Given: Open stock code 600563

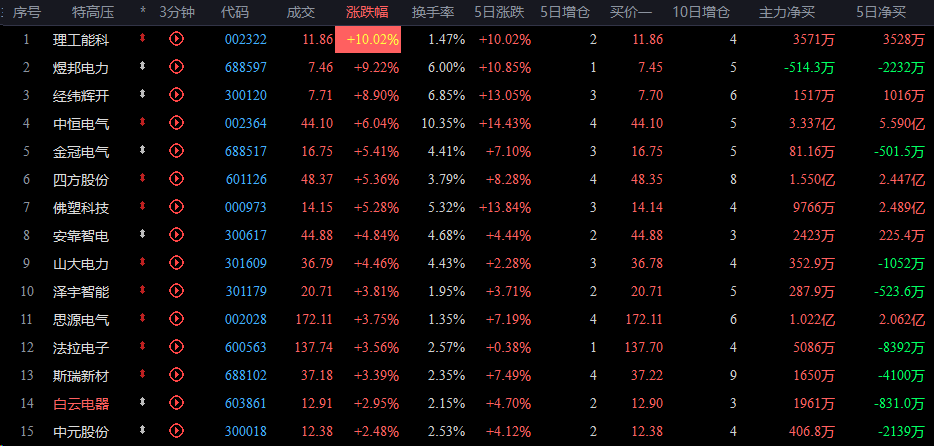Looking at the screenshot, I should coord(246,348).
